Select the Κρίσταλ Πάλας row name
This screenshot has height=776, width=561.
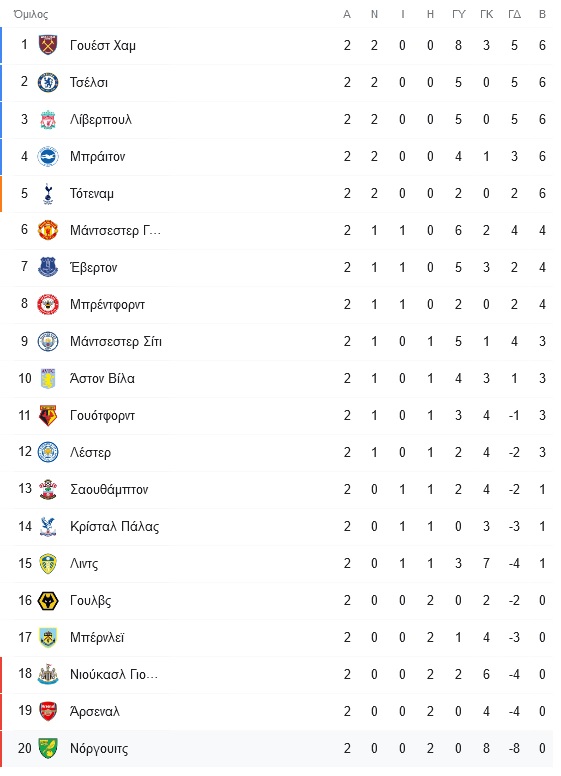click(x=115, y=527)
